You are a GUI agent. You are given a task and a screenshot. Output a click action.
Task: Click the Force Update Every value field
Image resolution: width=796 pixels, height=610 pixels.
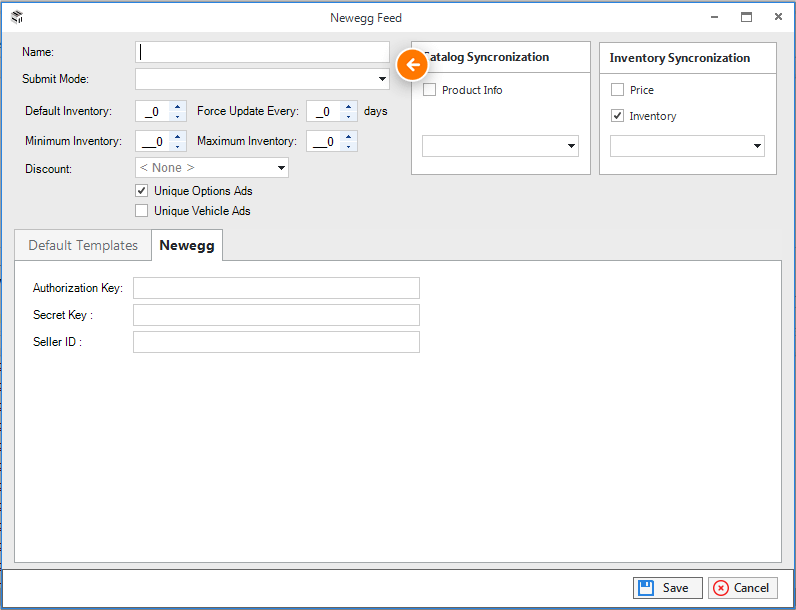click(x=324, y=111)
